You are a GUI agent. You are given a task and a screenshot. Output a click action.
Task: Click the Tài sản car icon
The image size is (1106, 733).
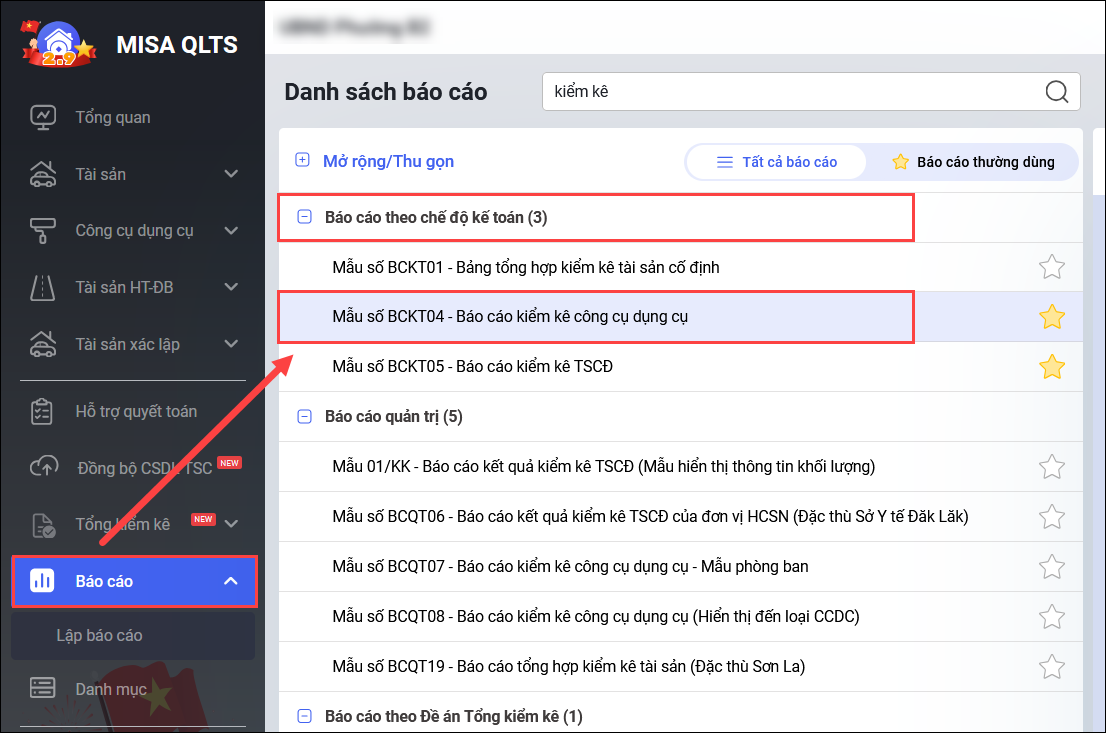(x=43, y=174)
